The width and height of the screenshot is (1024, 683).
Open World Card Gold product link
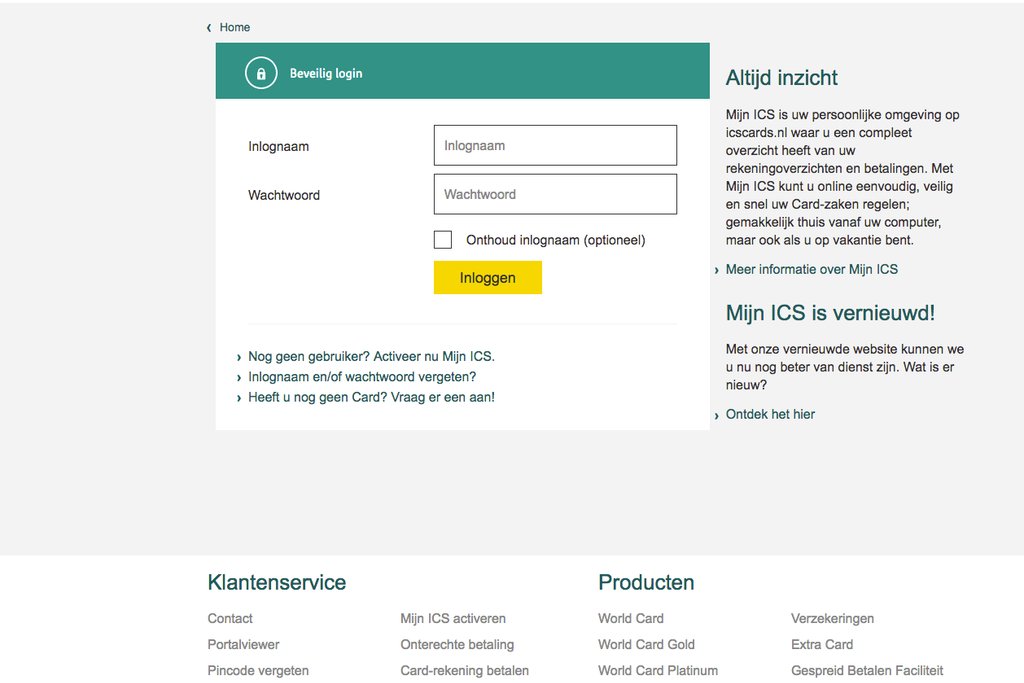pos(646,644)
